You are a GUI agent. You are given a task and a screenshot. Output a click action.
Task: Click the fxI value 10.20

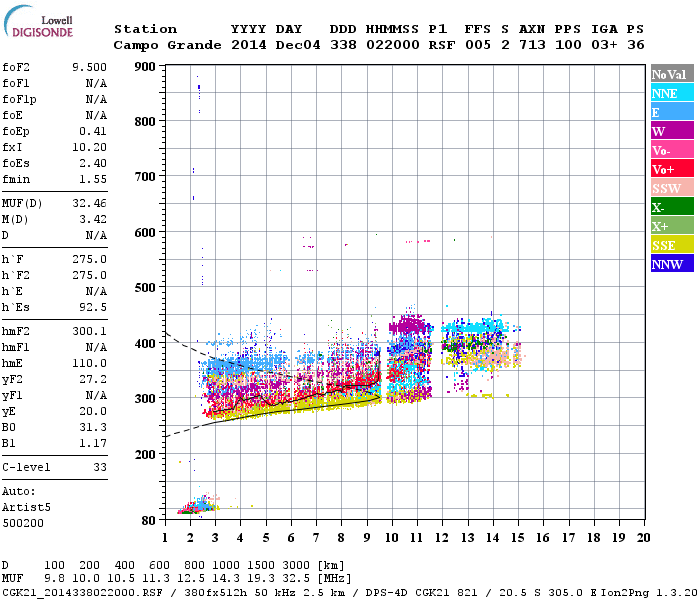[89, 147]
